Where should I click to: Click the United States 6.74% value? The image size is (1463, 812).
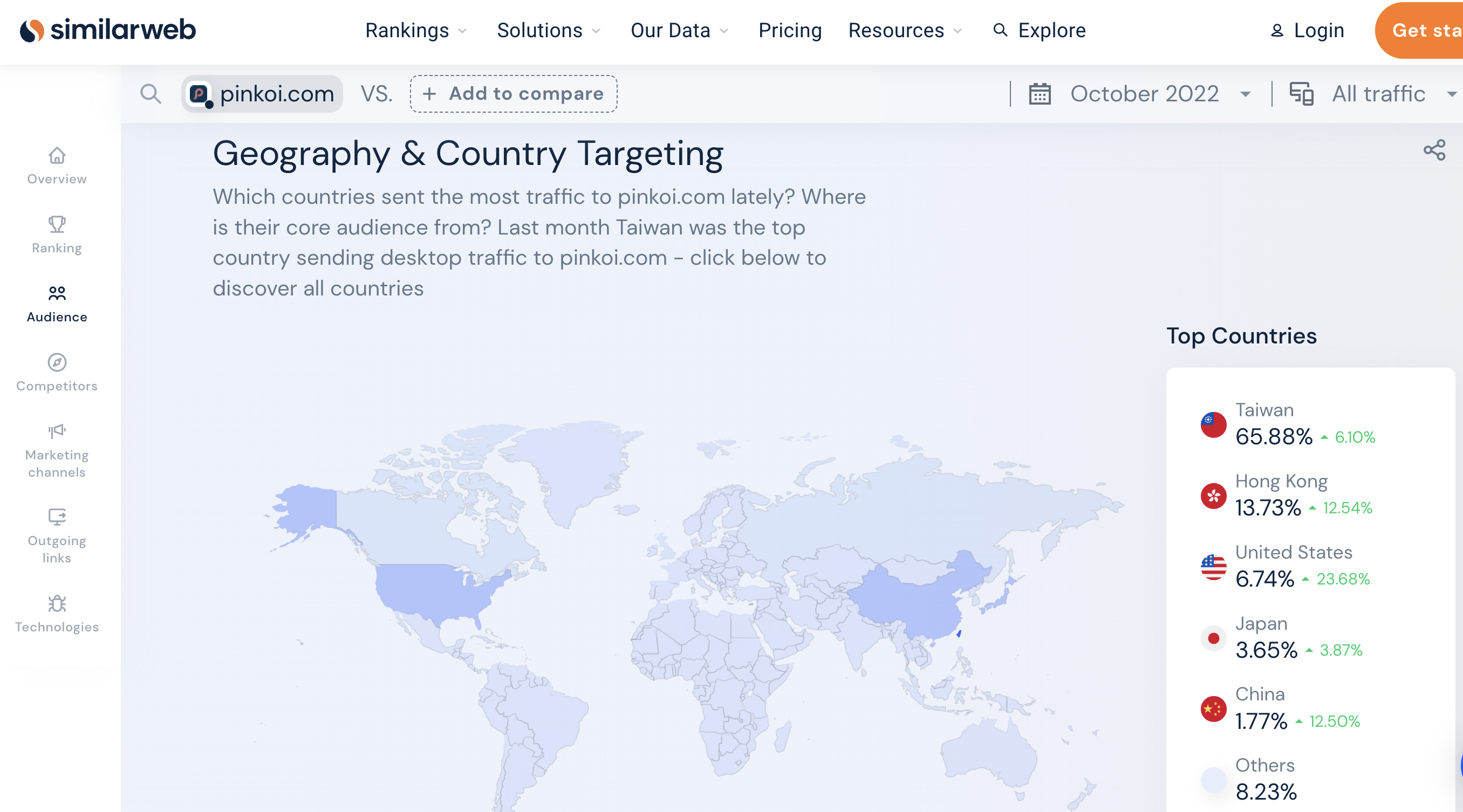click(1265, 579)
